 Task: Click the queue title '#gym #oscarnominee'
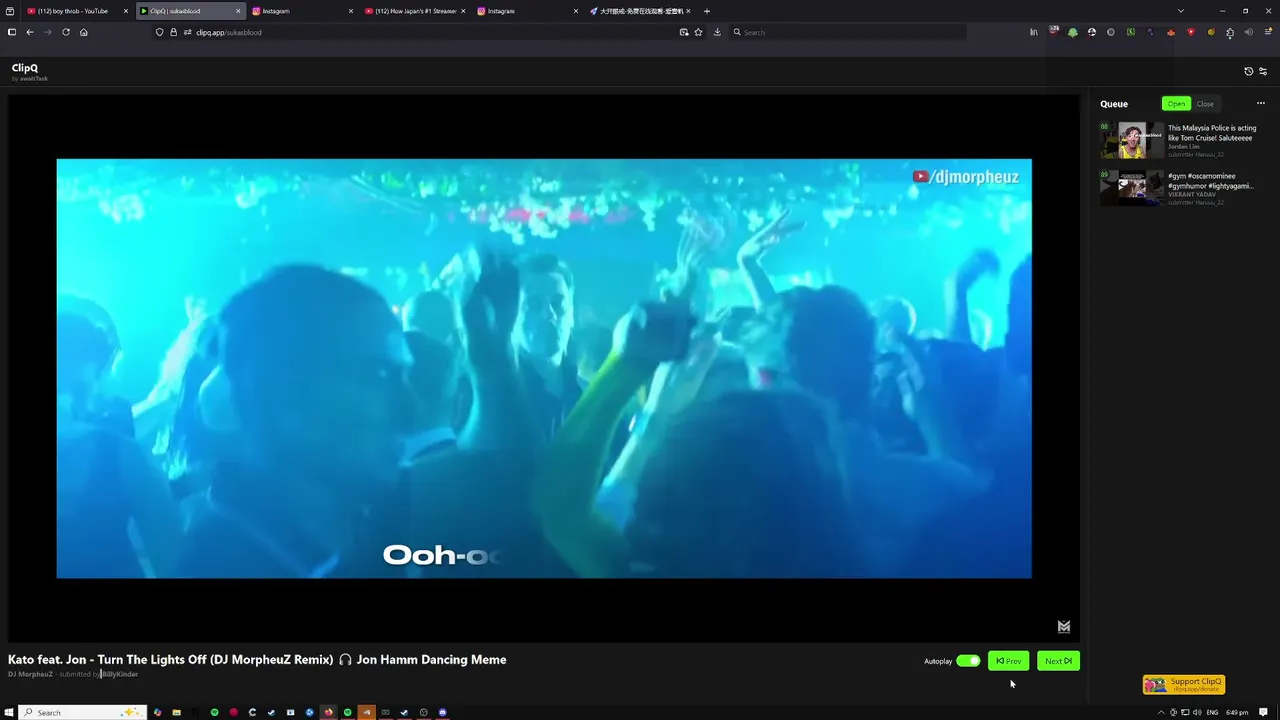click(1201, 176)
